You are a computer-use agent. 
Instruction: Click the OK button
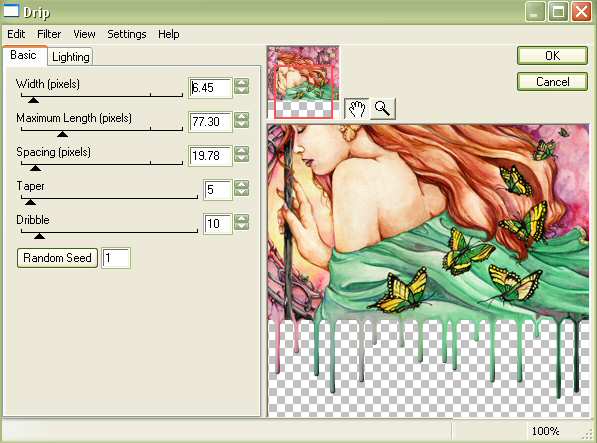[552, 56]
